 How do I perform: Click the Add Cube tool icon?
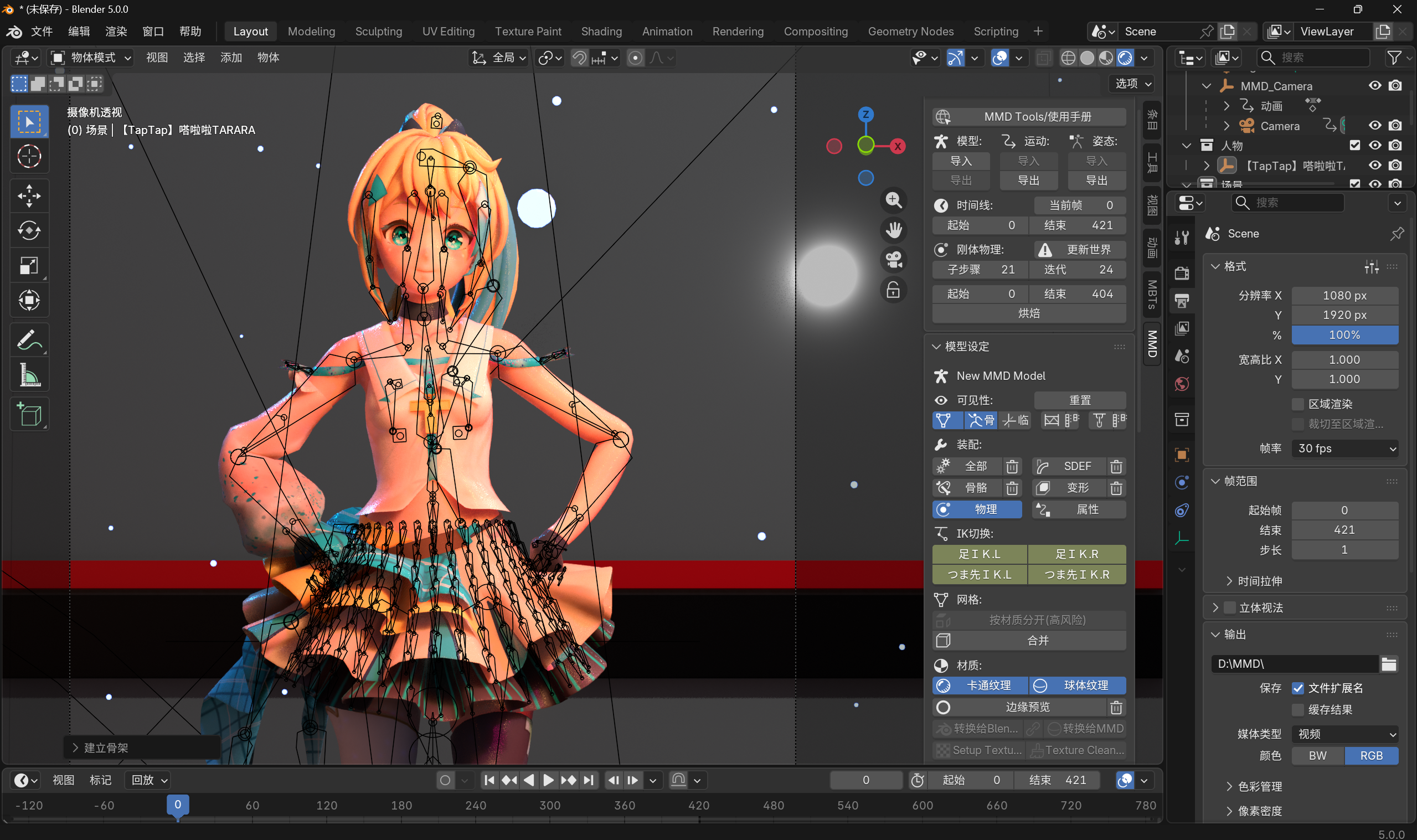pos(29,415)
